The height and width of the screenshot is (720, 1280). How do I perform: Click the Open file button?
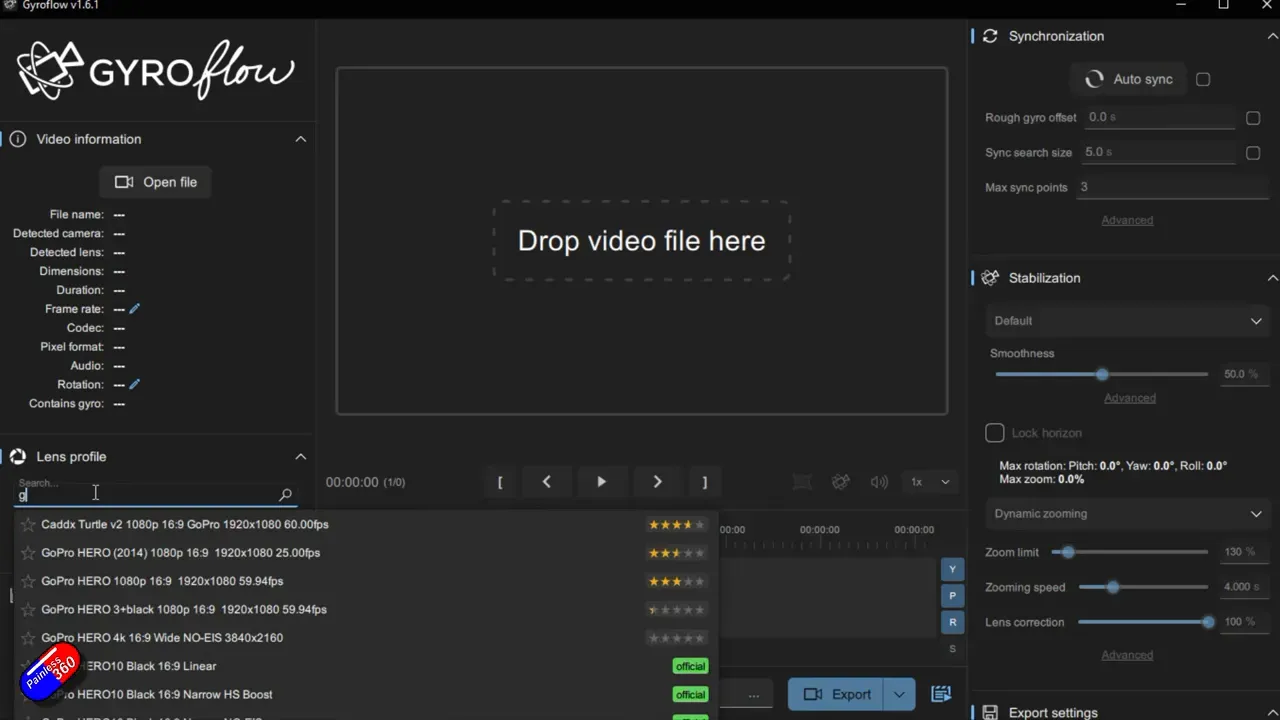[155, 182]
